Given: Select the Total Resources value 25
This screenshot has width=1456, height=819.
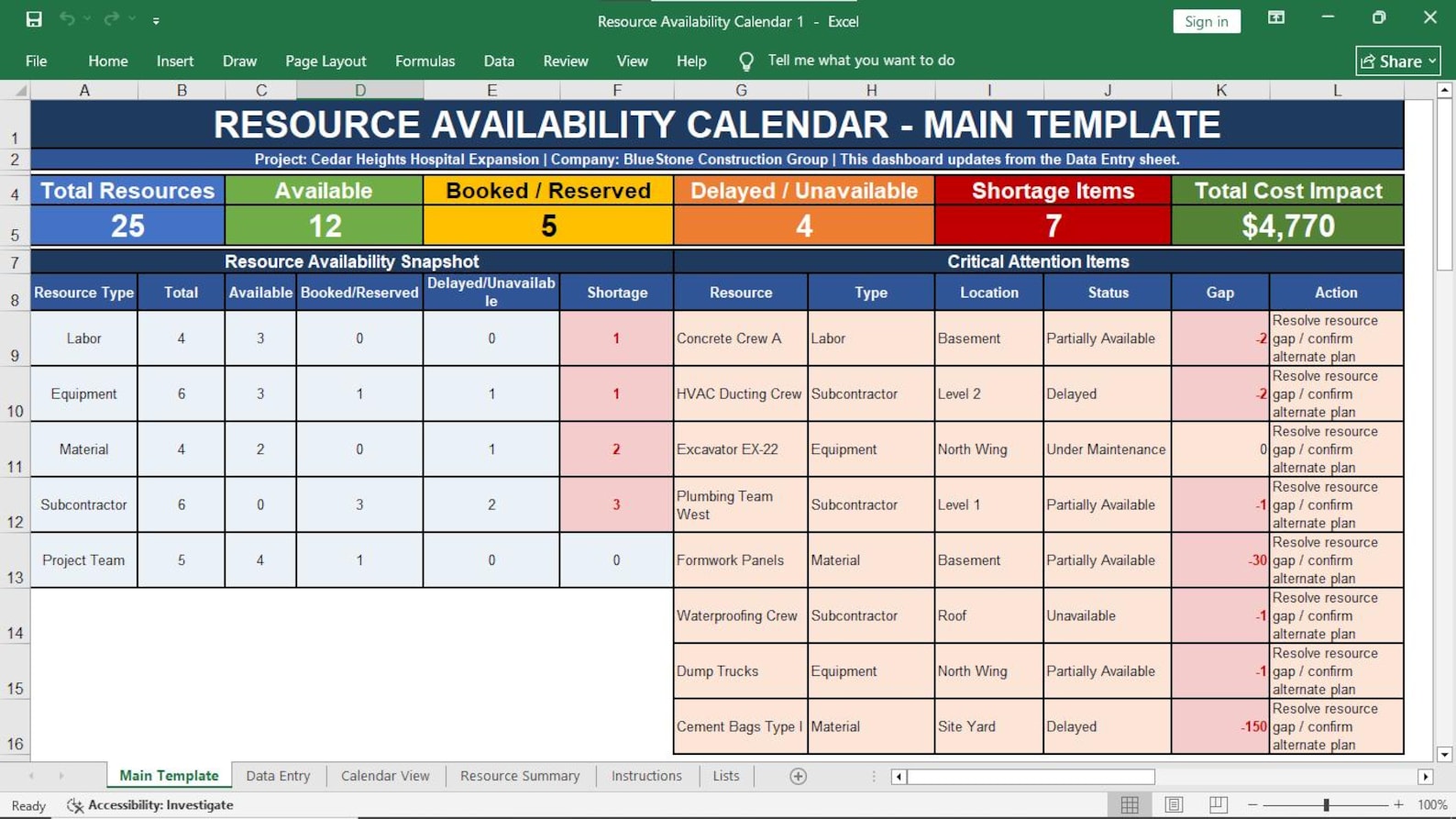Looking at the screenshot, I should click(127, 226).
